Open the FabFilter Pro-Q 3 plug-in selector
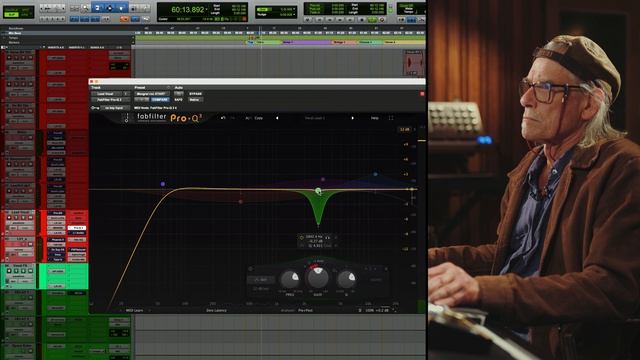Viewport: 640px width, 360px height. 110,100
